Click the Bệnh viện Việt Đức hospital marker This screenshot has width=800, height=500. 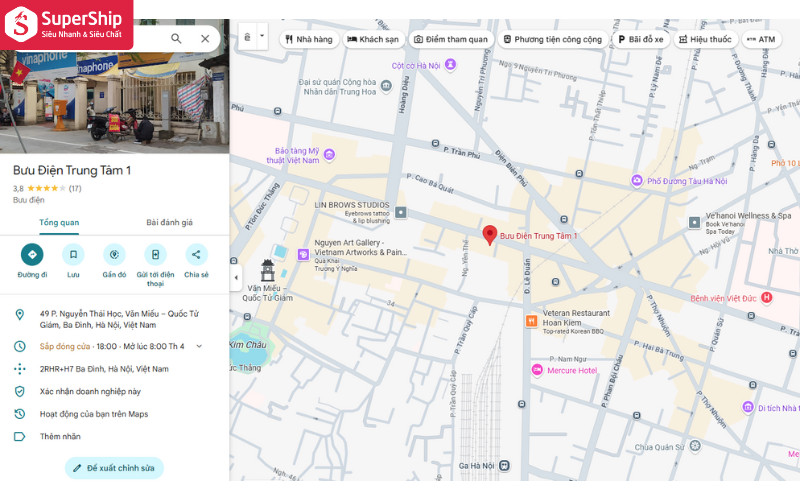766,297
